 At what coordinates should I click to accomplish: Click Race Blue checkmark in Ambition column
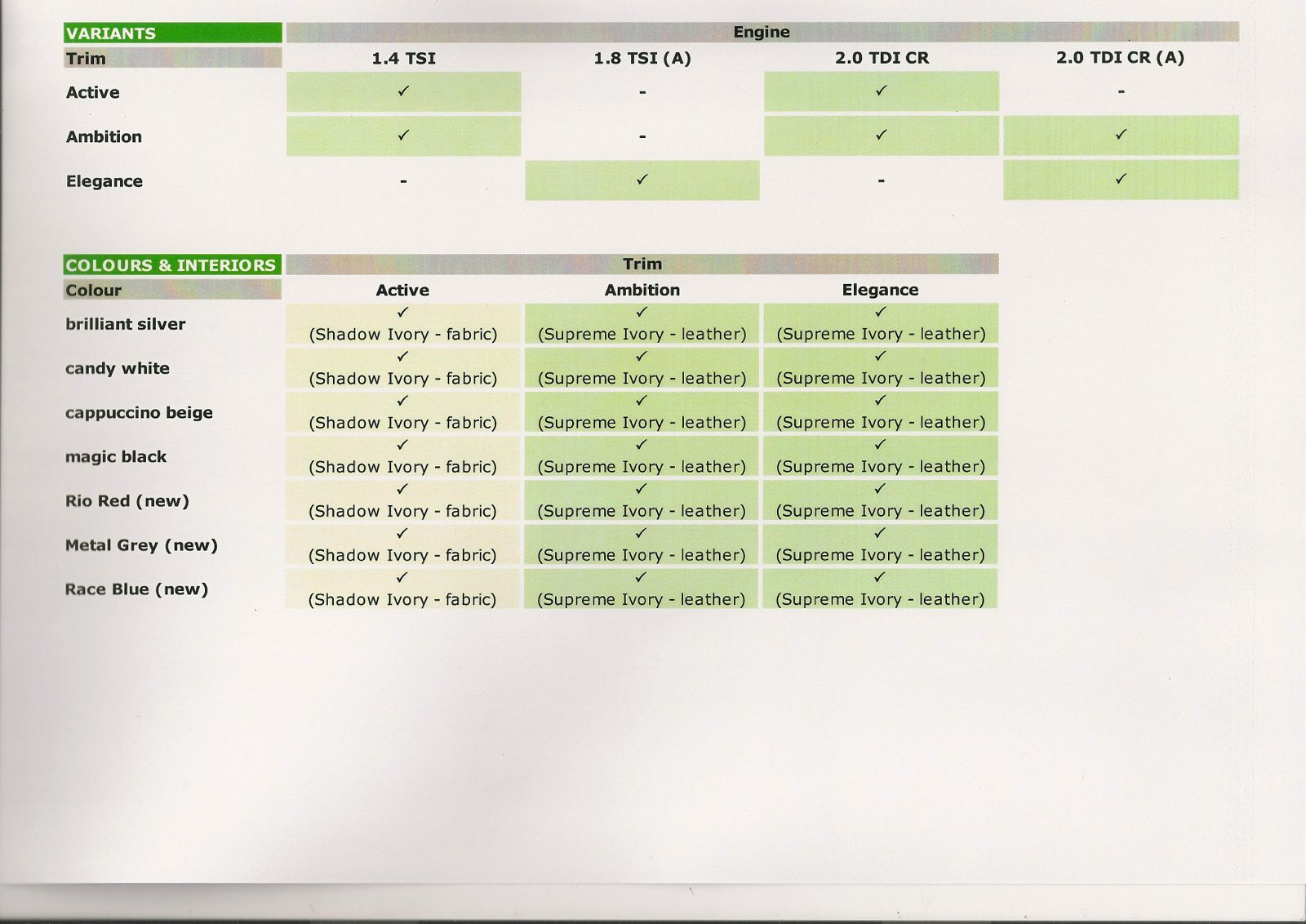[x=641, y=577]
